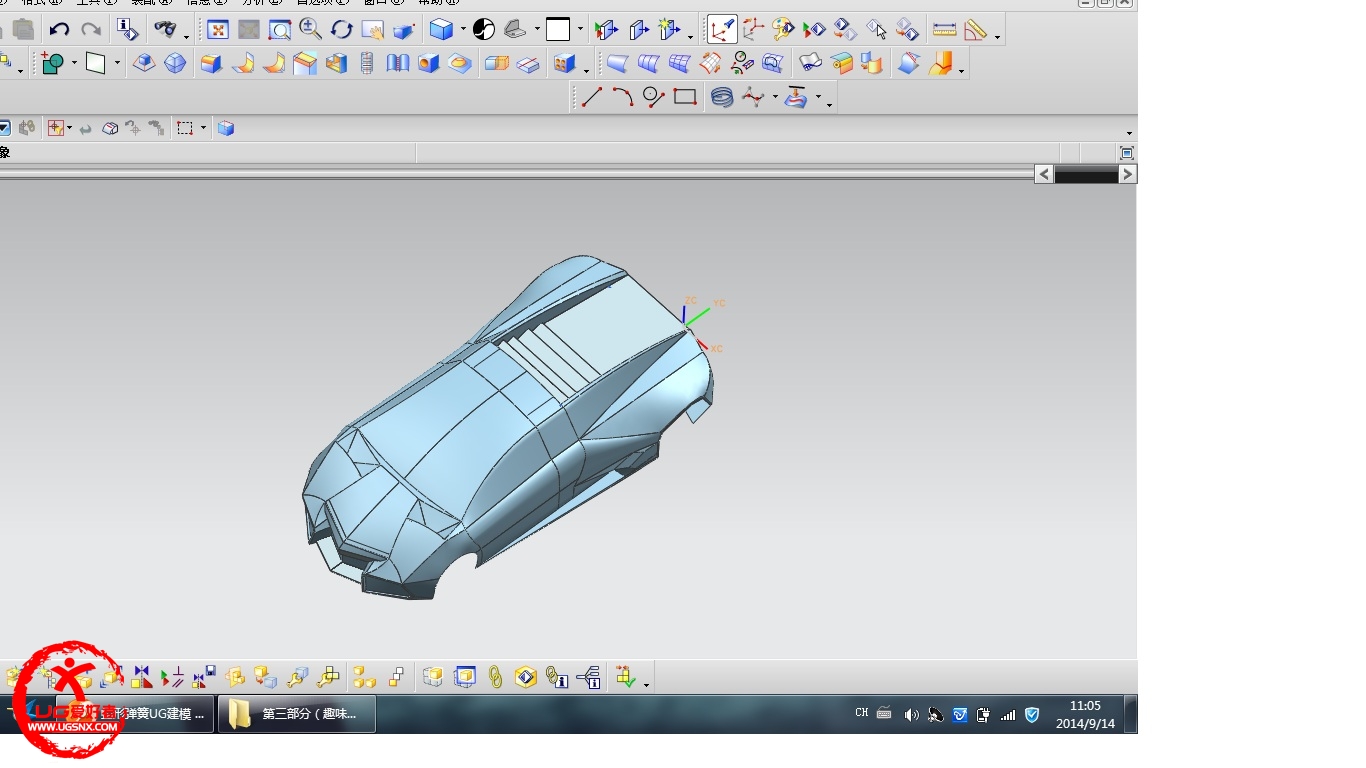
Task: Click the shaded cube rendering style icon
Action: tap(441, 29)
